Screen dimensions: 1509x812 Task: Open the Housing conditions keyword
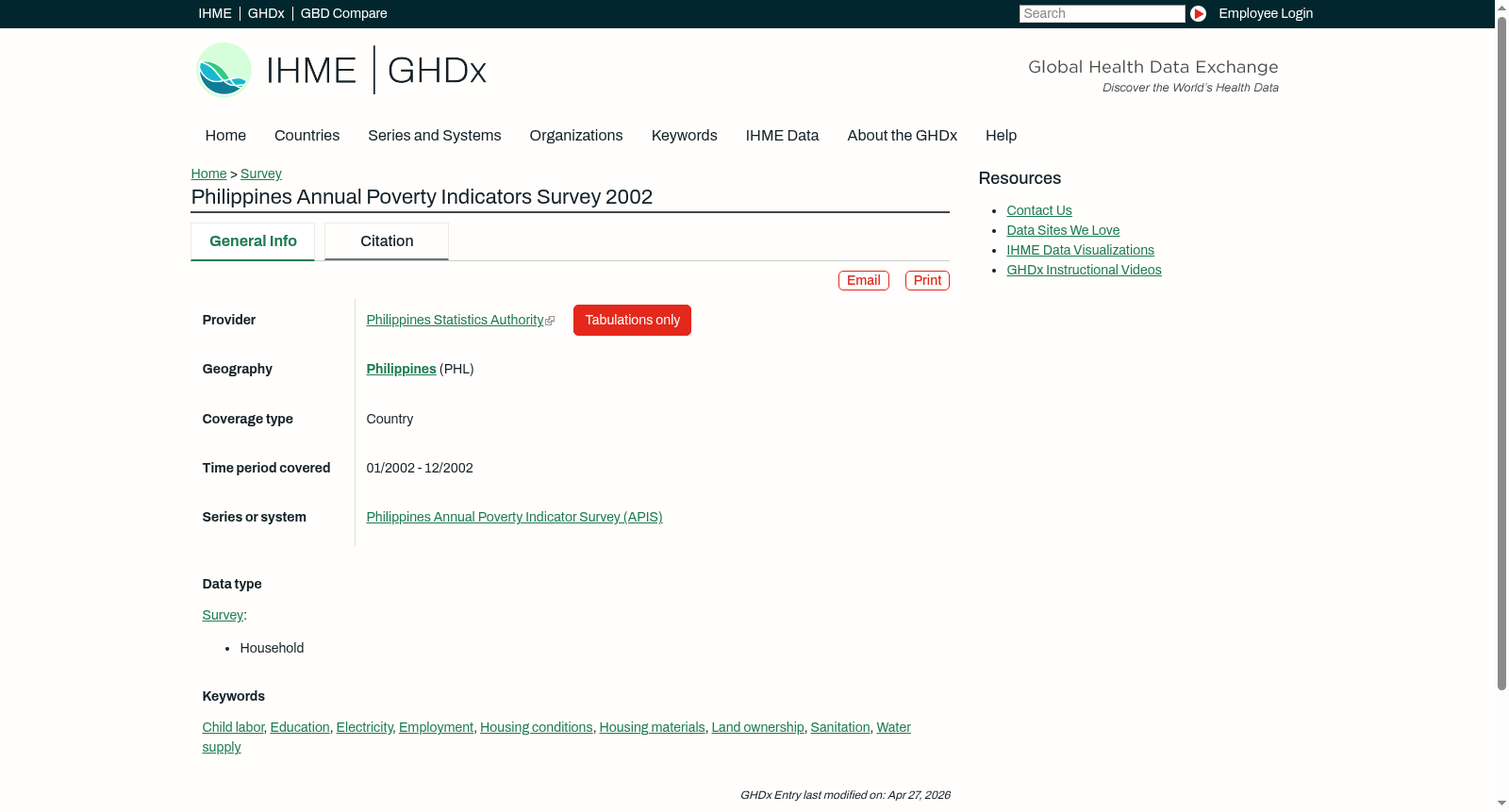click(x=537, y=727)
